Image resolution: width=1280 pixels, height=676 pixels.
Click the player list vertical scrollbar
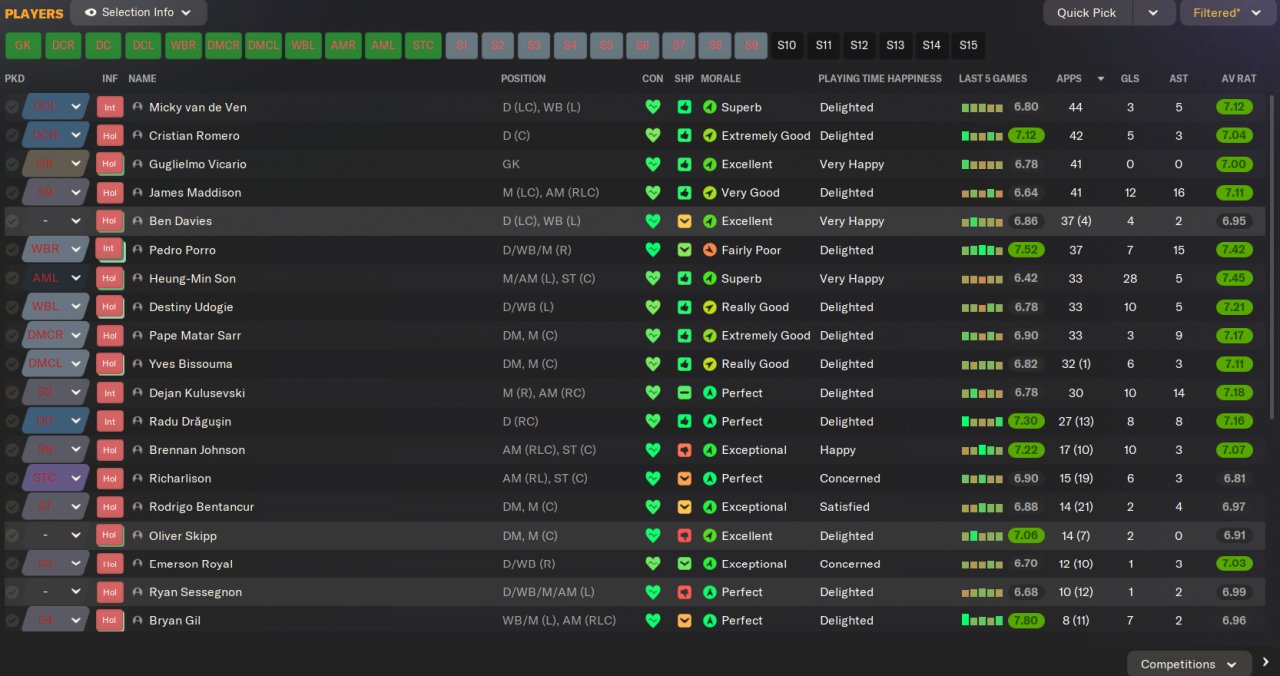[1273, 255]
